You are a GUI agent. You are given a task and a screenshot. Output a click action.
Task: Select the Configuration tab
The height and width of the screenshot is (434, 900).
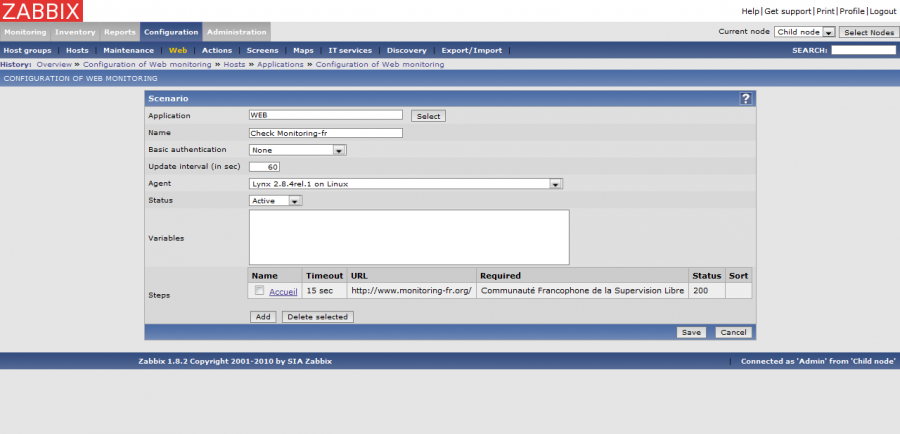click(171, 32)
